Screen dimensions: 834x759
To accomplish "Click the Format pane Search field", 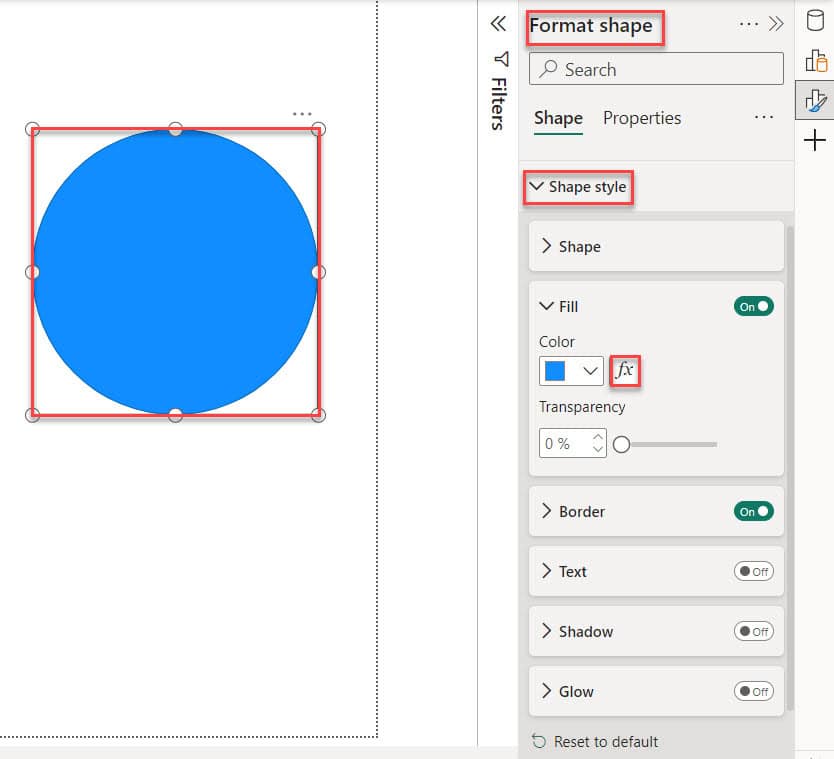I will [x=656, y=69].
